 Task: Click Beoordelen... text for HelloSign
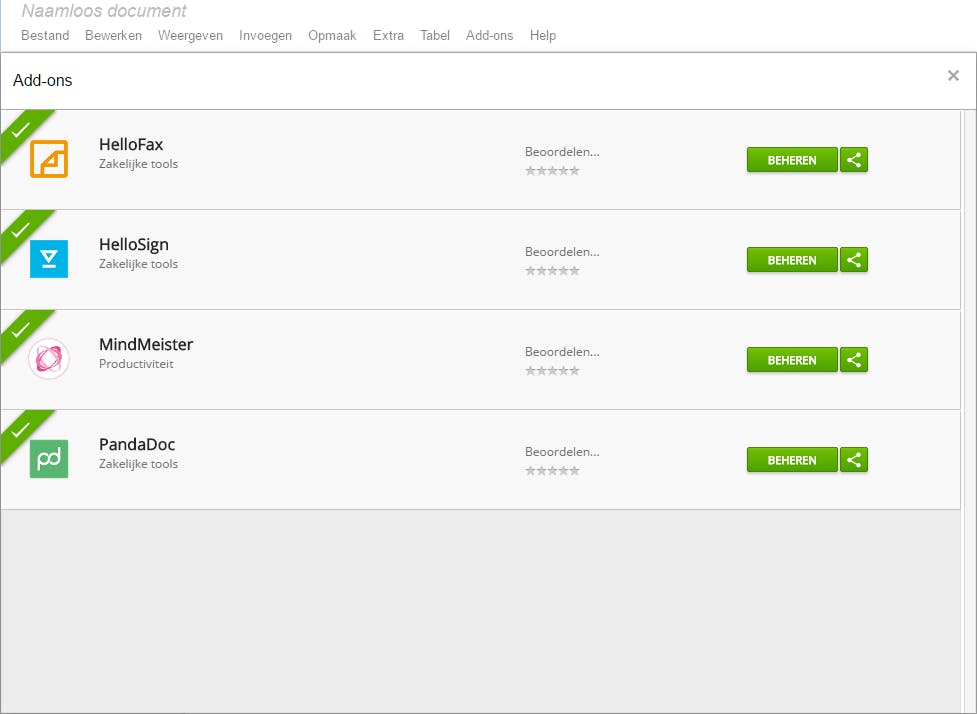pyautogui.click(x=562, y=252)
